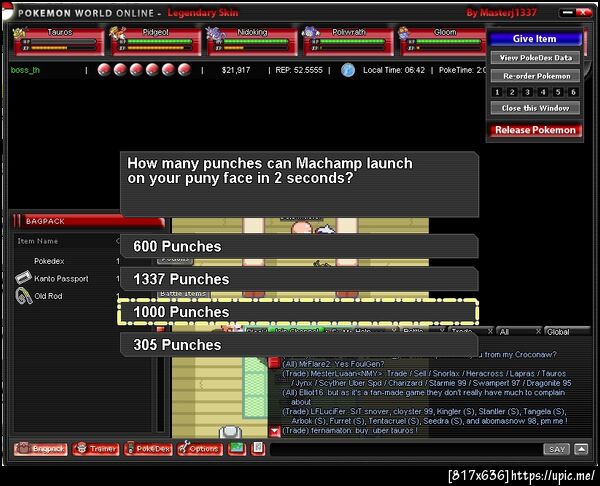
Task: Click the Release Pokemon button
Action: click(535, 130)
